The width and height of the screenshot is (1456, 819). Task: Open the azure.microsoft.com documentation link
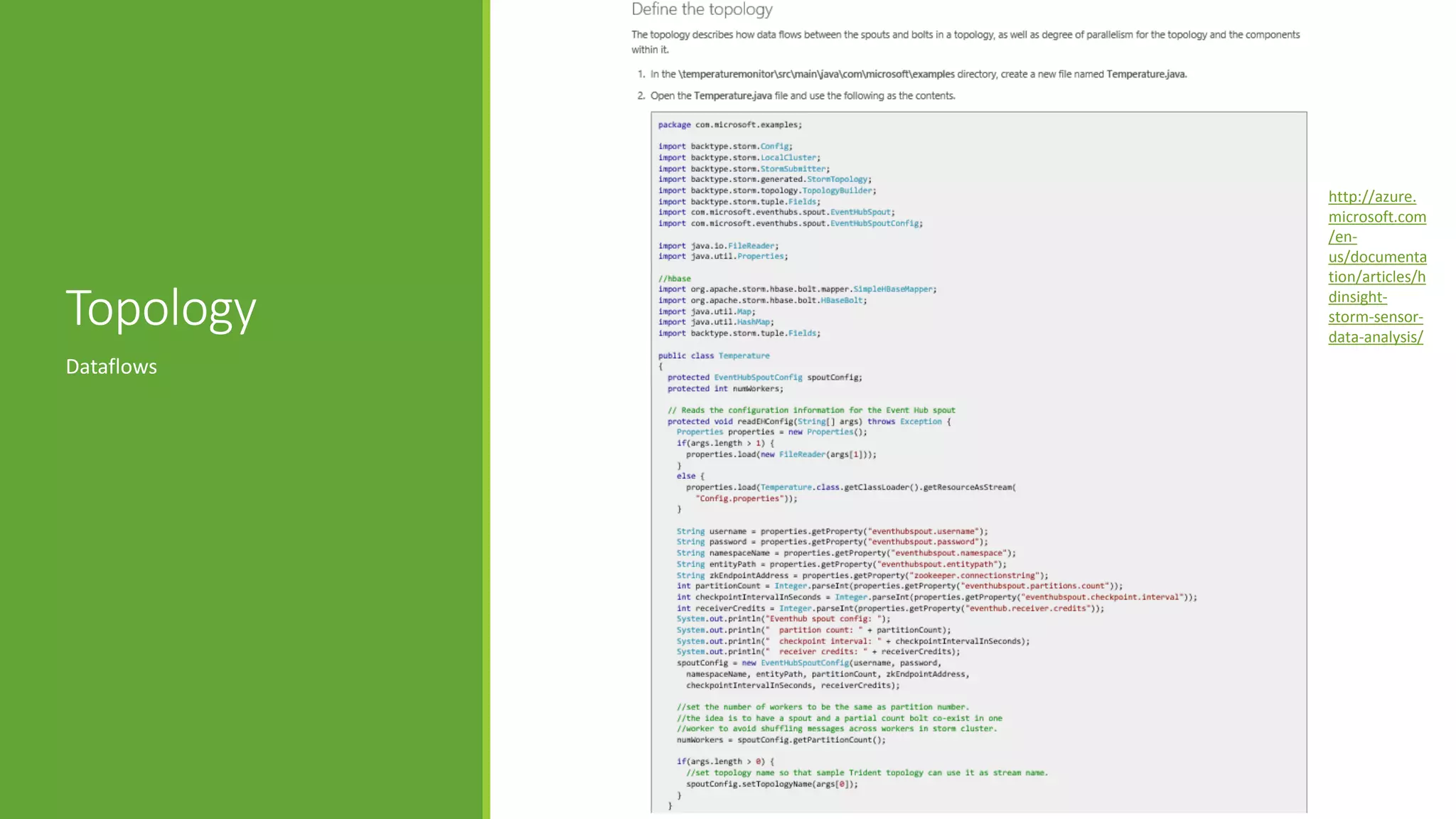pos(1377,267)
